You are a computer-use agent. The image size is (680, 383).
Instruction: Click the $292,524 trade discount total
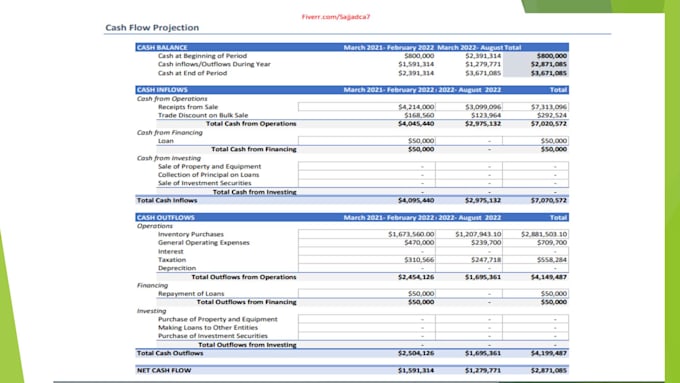coord(552,115)
